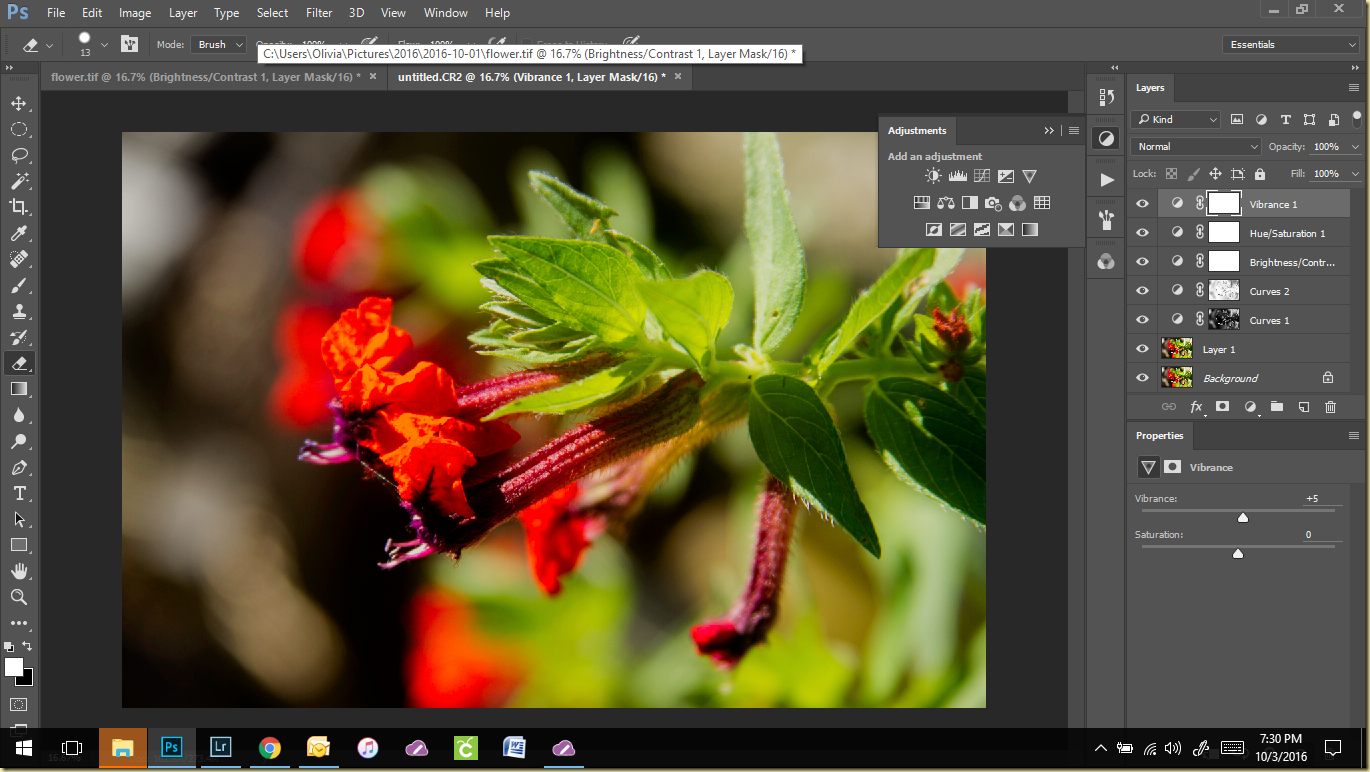Screen dimensions: 1370x772
Task: Hide the Background layer
Action: coord(1142,378)
